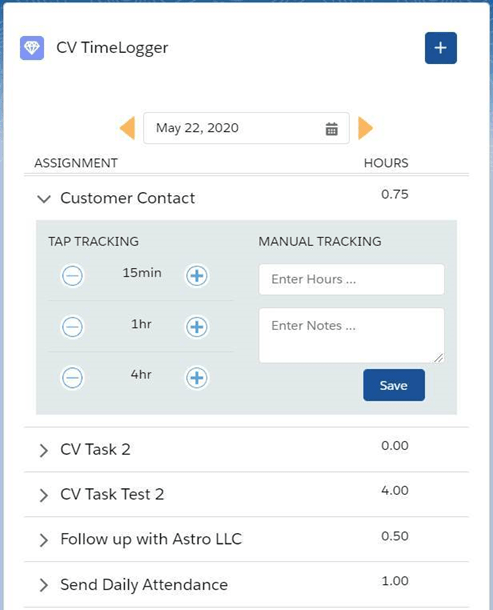The image size is (493, 610).
Task: Subtract 4hr with the minus icon
Action: point(72,378)
